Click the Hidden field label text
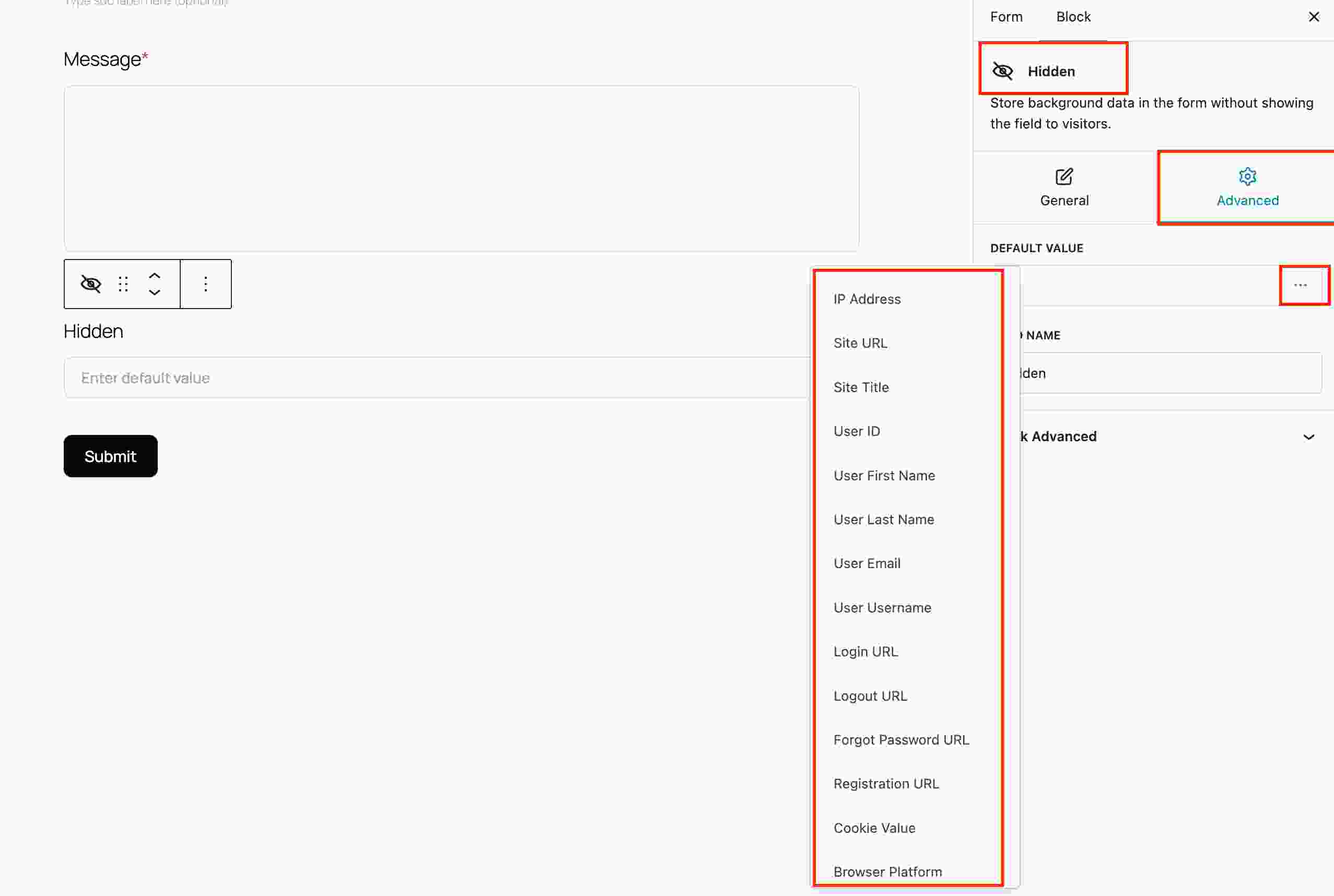1334x896 pixels. pos(93,332)
